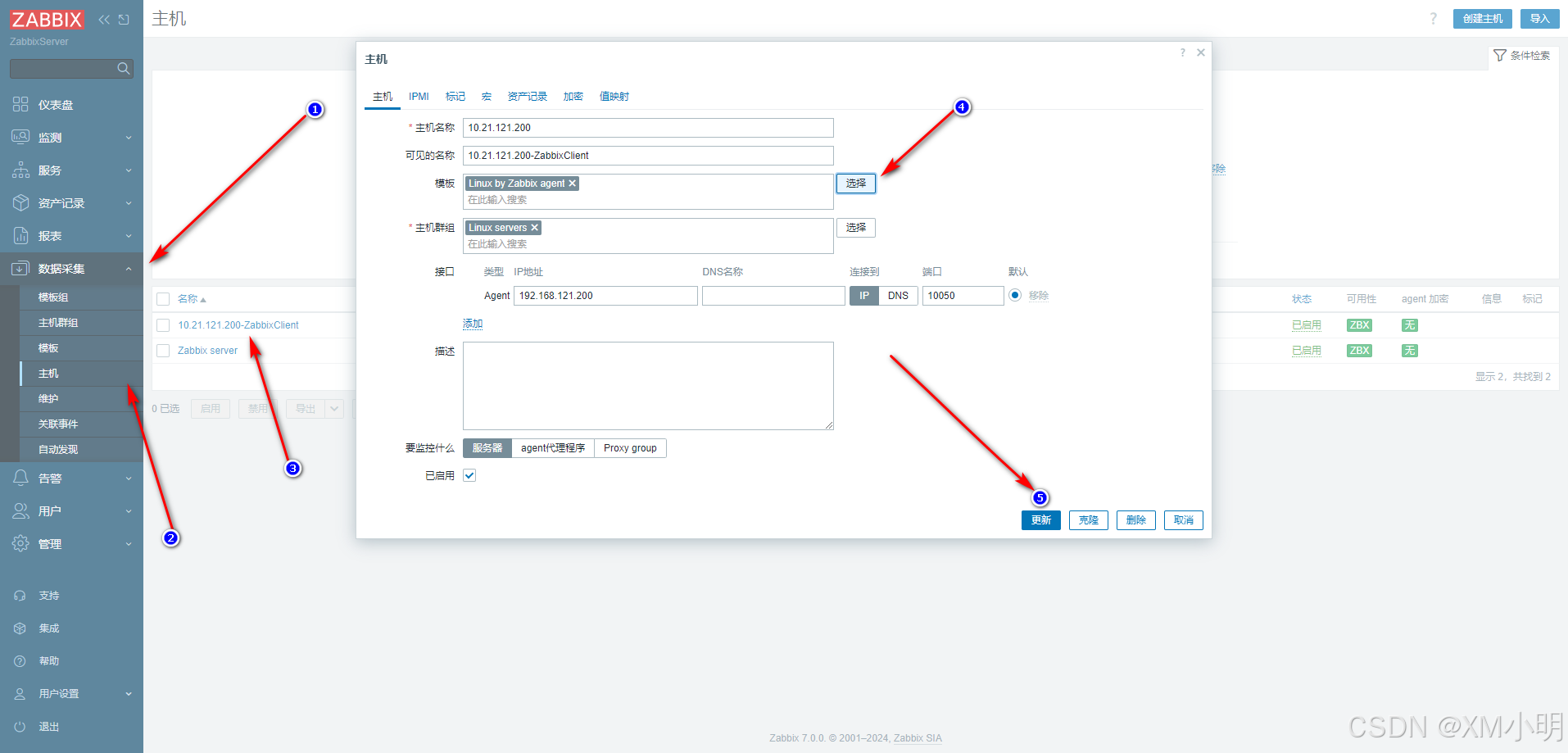
Task: Close the 主机 dialog with X
Action: click(1201, 52)
